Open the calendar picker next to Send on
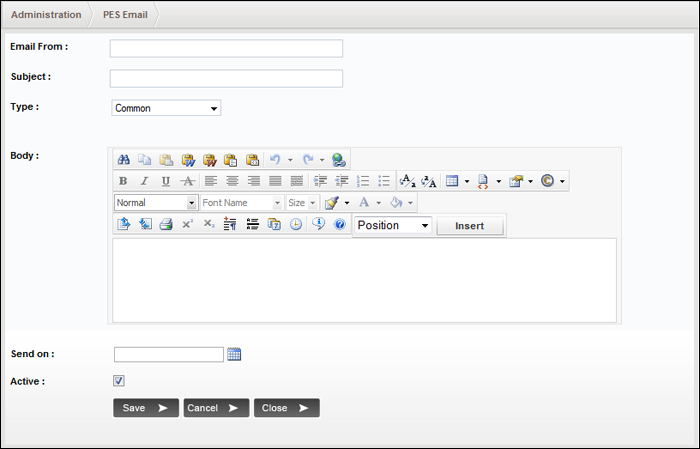Image resolution: width=700 pixels, height=449 pixels. coord(234,354)
